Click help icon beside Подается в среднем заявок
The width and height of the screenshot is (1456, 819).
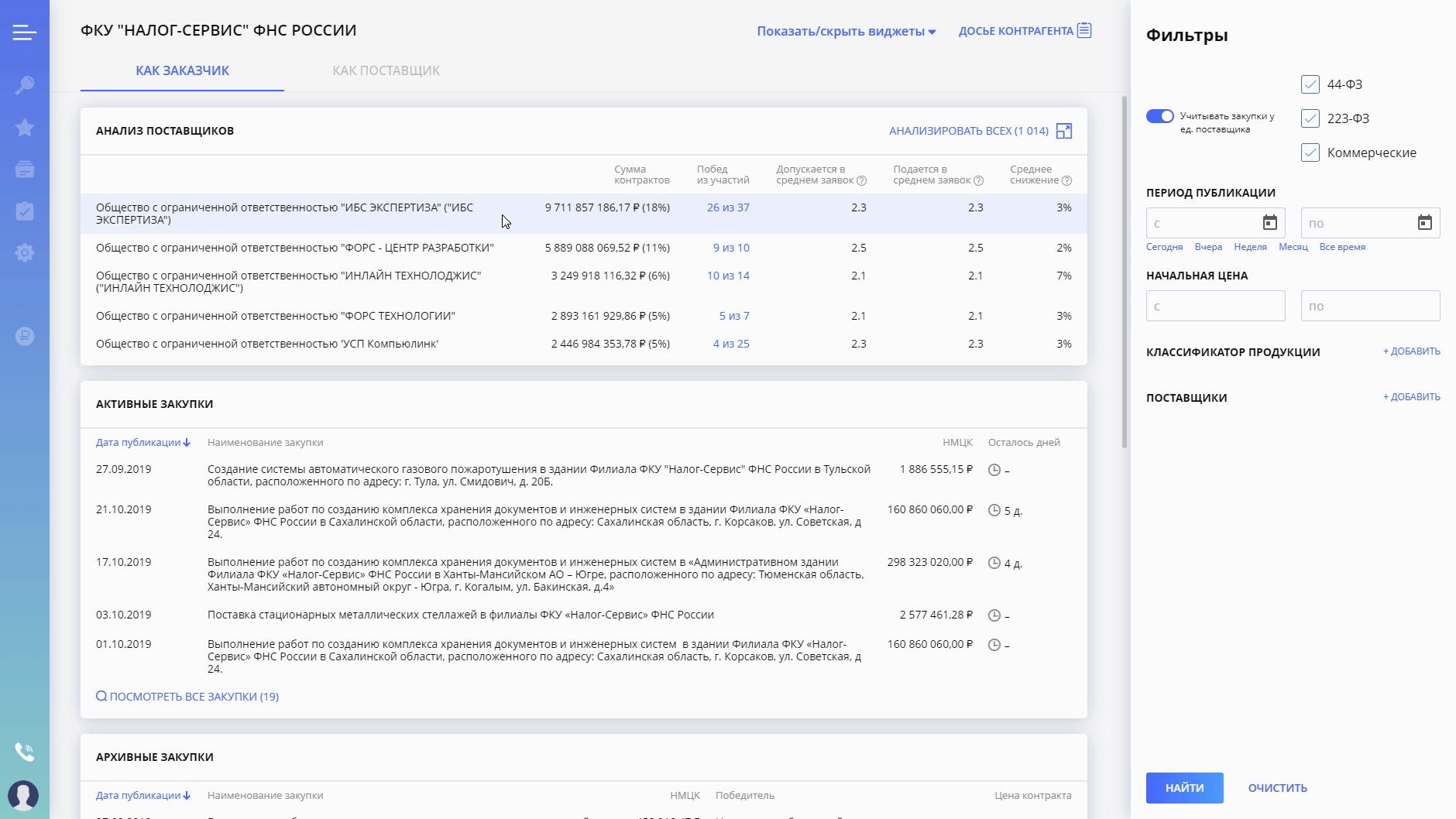pos(978,180)
